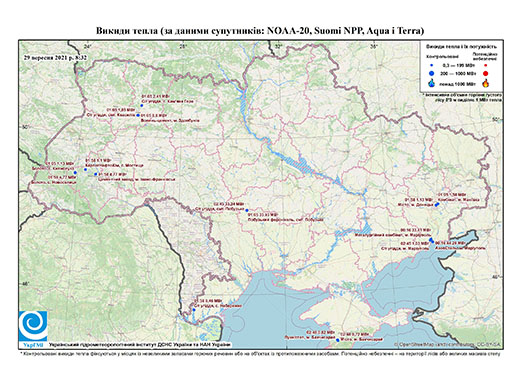520x368 pixels.
Task: Click the 'Ст угіддя, смт Побузьке' label
Action: (220, 209)
